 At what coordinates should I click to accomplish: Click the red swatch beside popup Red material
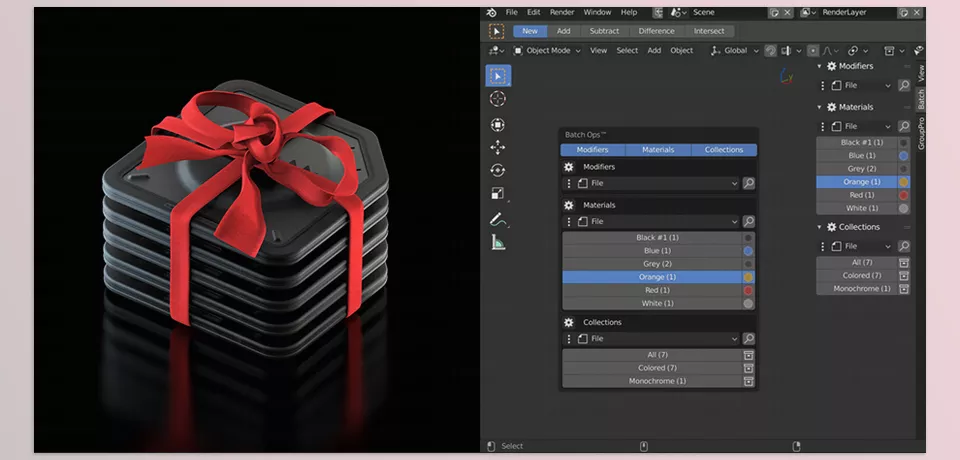point(748,290)
